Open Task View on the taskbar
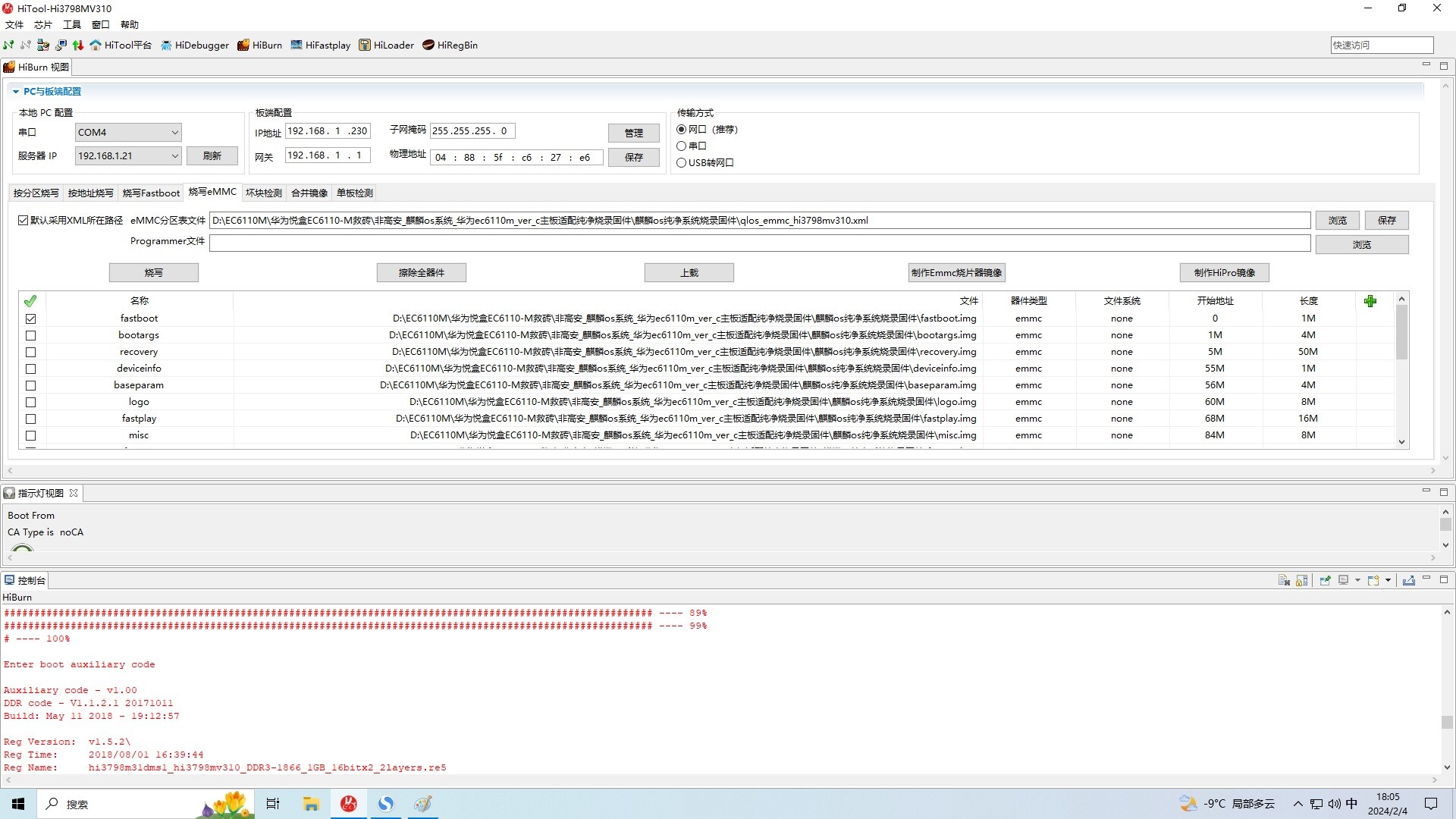The width and height of the screenshot is (1456, 819). [273, 804]
